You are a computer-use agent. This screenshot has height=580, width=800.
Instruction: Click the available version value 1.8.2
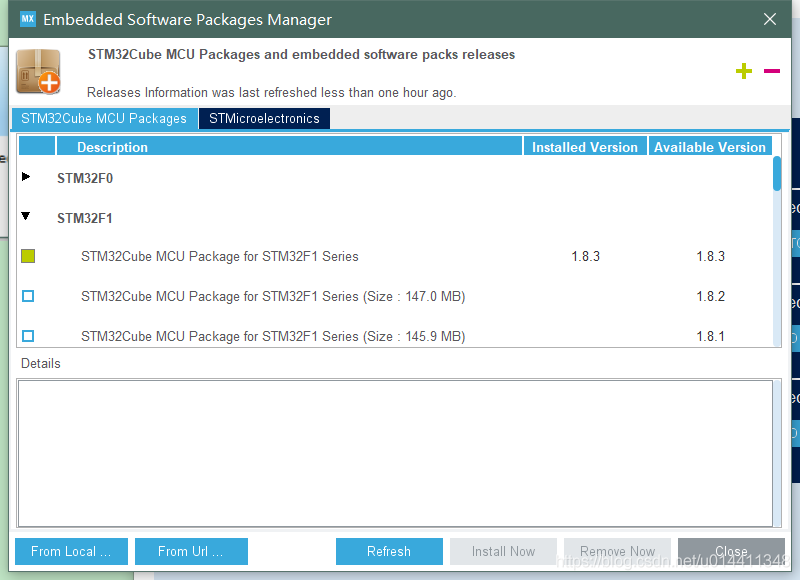pos(711,296)
